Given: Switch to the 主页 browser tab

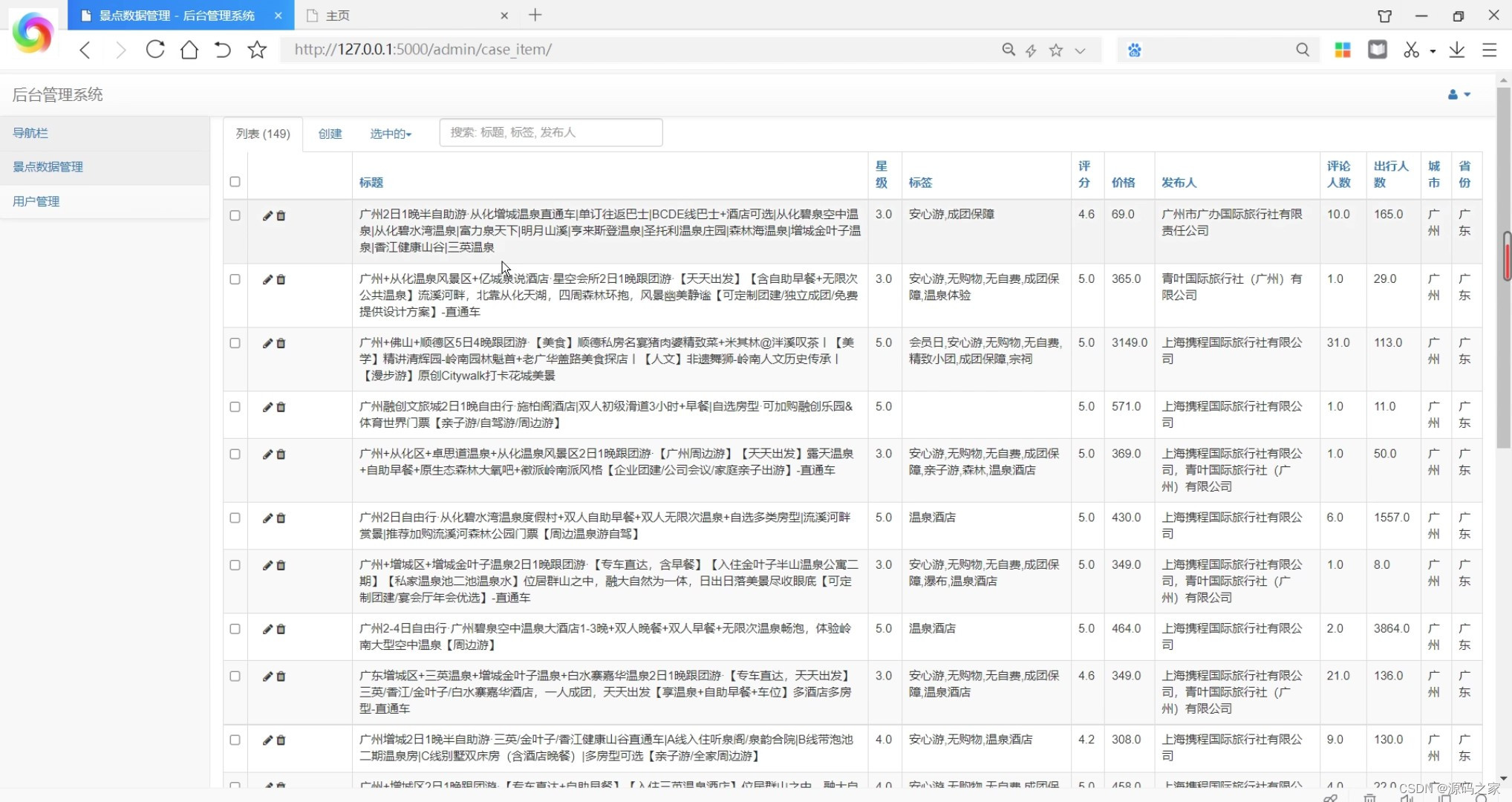Looking at the screenshot, I should 338,16.
